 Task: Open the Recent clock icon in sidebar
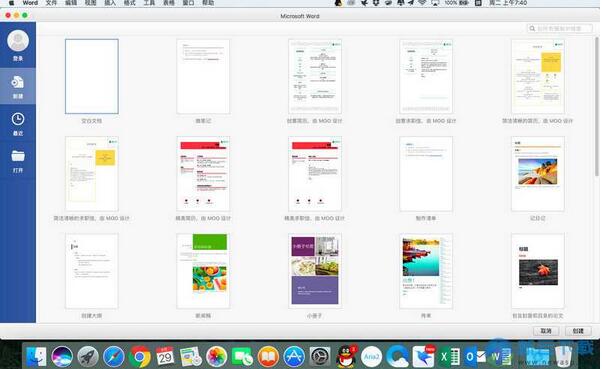click(18, 119)
